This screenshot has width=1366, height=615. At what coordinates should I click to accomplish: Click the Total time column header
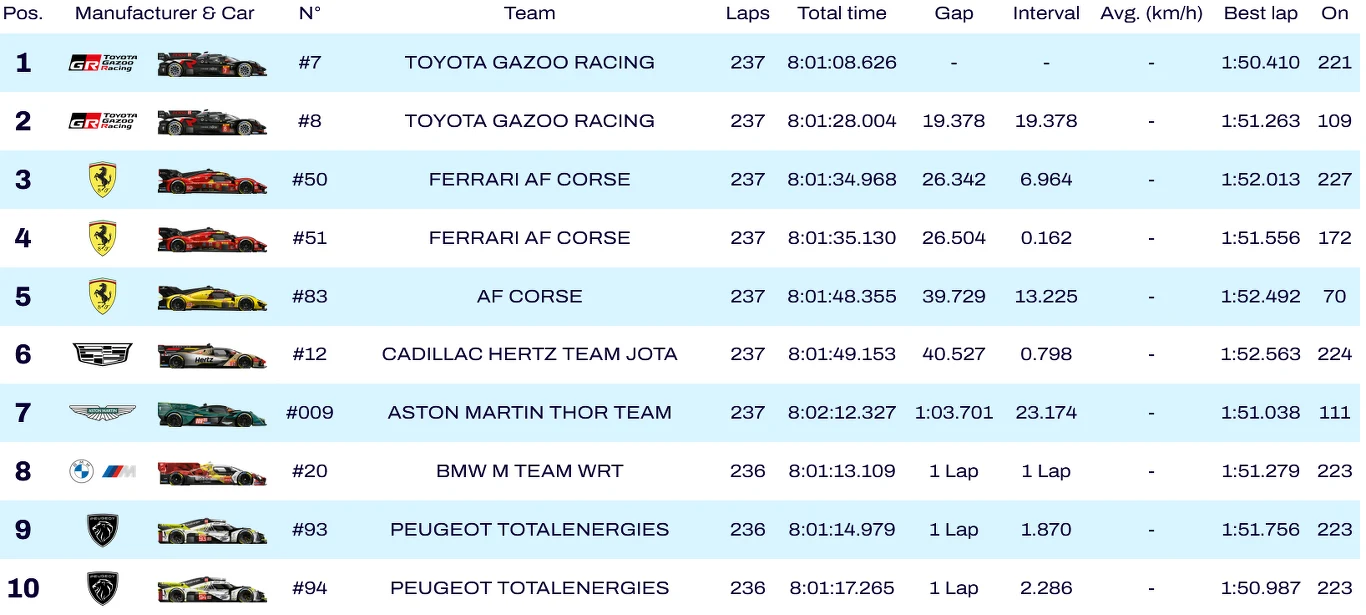(842, 14)
